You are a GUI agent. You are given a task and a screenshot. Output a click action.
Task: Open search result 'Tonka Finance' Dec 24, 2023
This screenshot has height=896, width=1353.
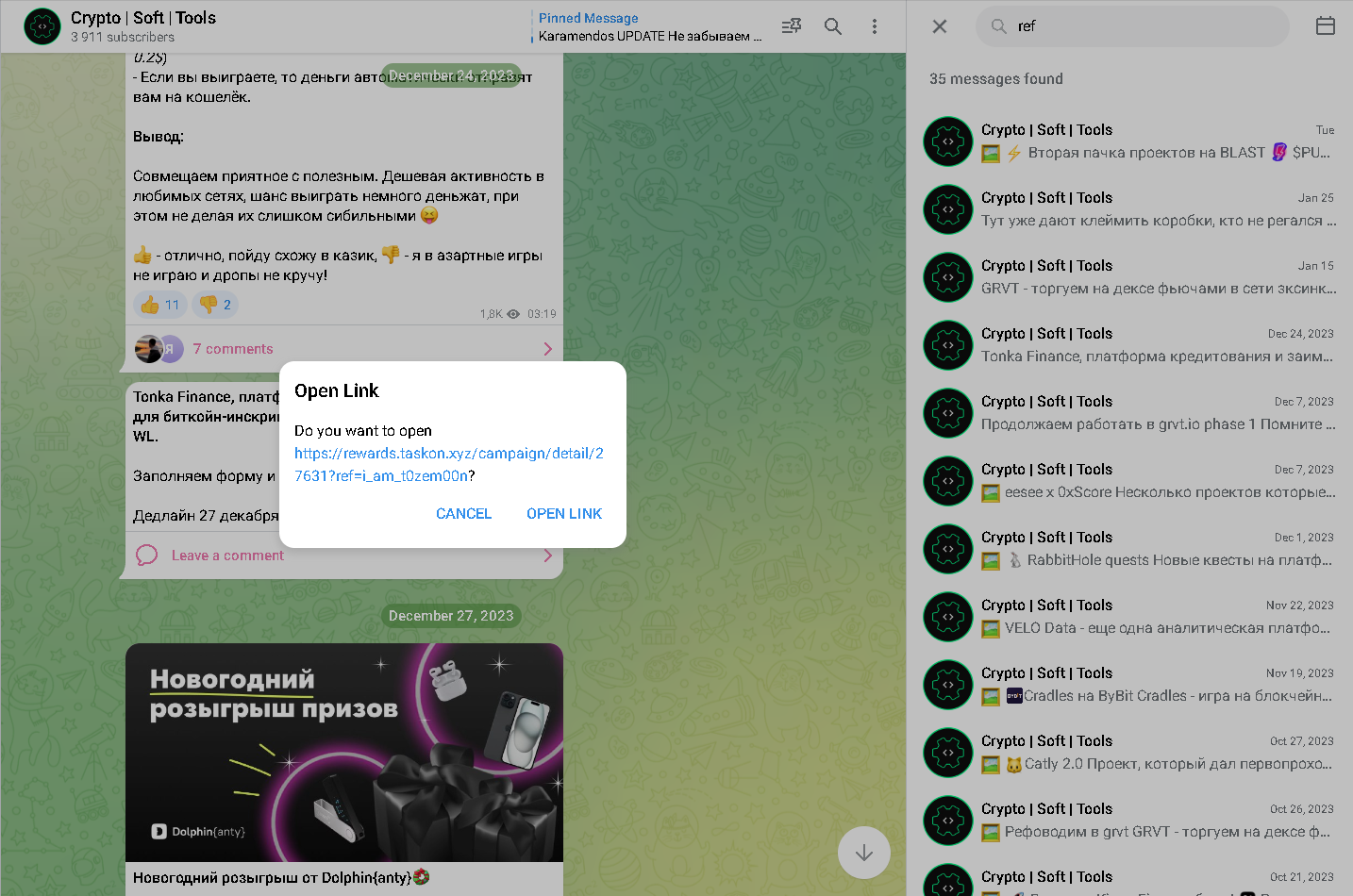[1129, 345]
